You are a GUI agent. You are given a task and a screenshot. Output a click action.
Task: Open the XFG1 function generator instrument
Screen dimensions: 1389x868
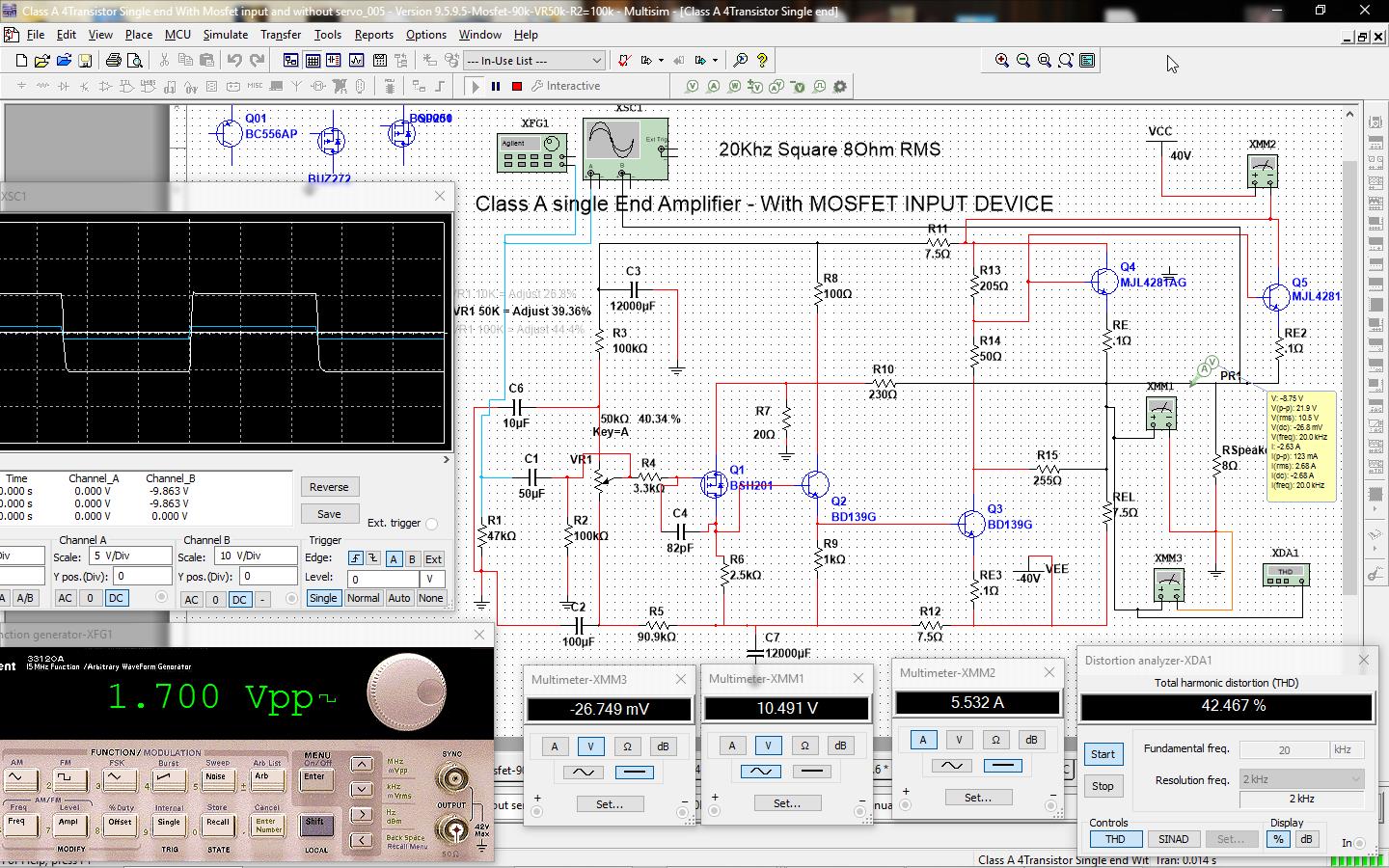[531, 152]
